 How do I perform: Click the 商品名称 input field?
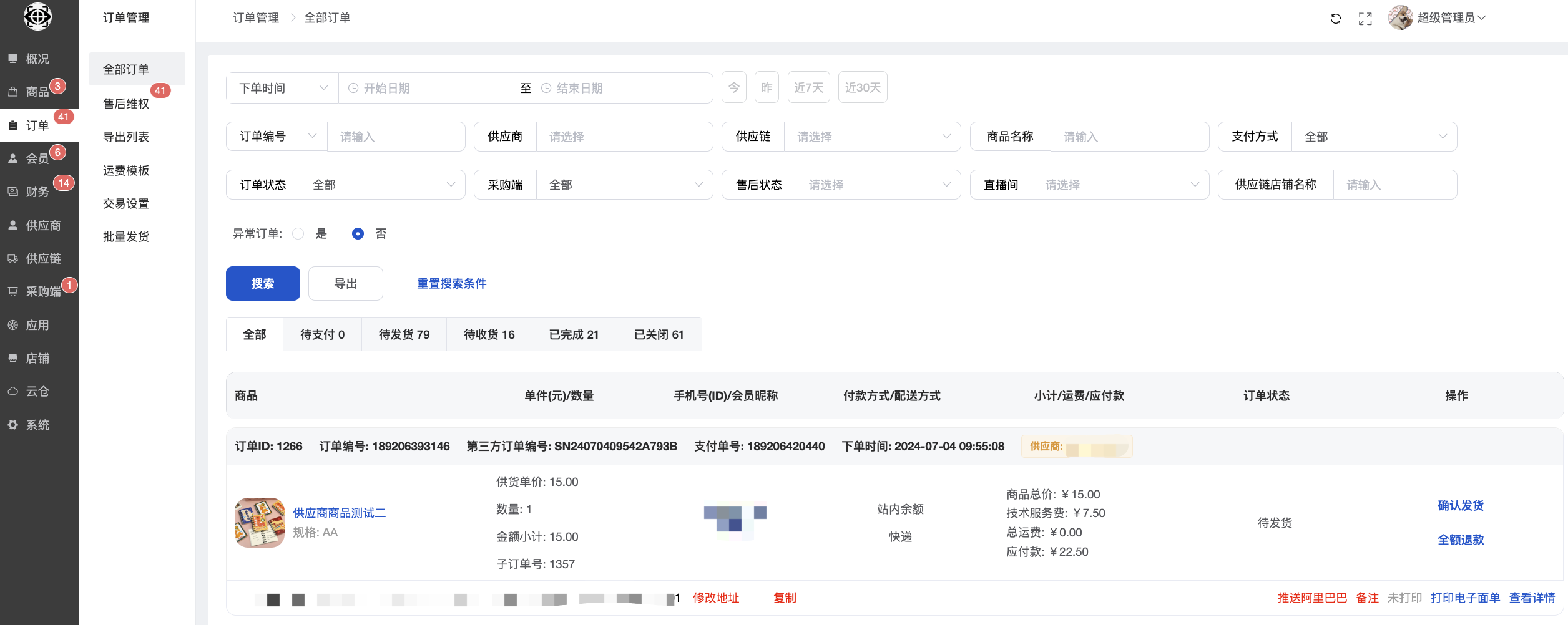pyautogui.click(x=1129, y=137)
